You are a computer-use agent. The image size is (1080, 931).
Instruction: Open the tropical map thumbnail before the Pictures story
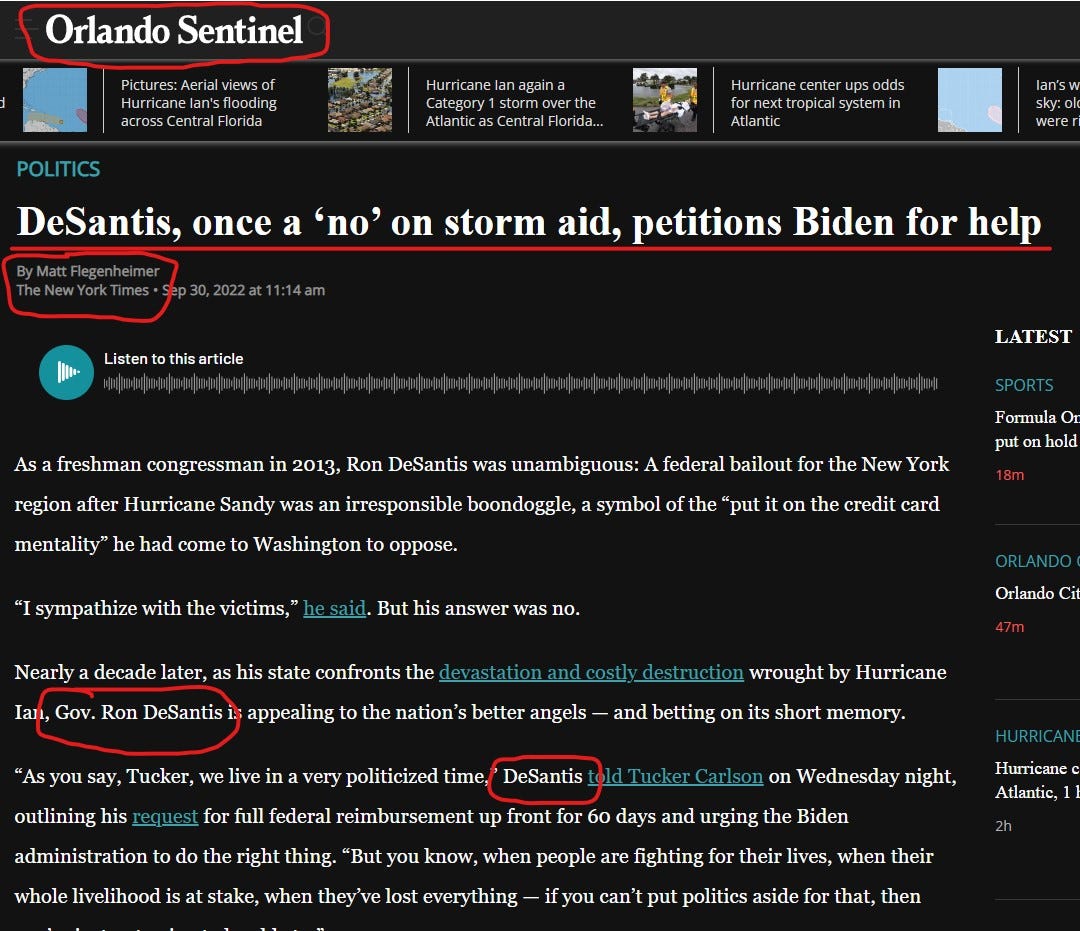pos(55,100)
